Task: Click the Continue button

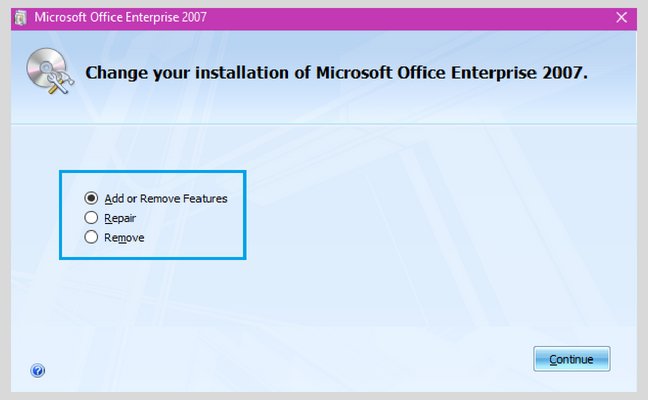Action: [572, 359]
